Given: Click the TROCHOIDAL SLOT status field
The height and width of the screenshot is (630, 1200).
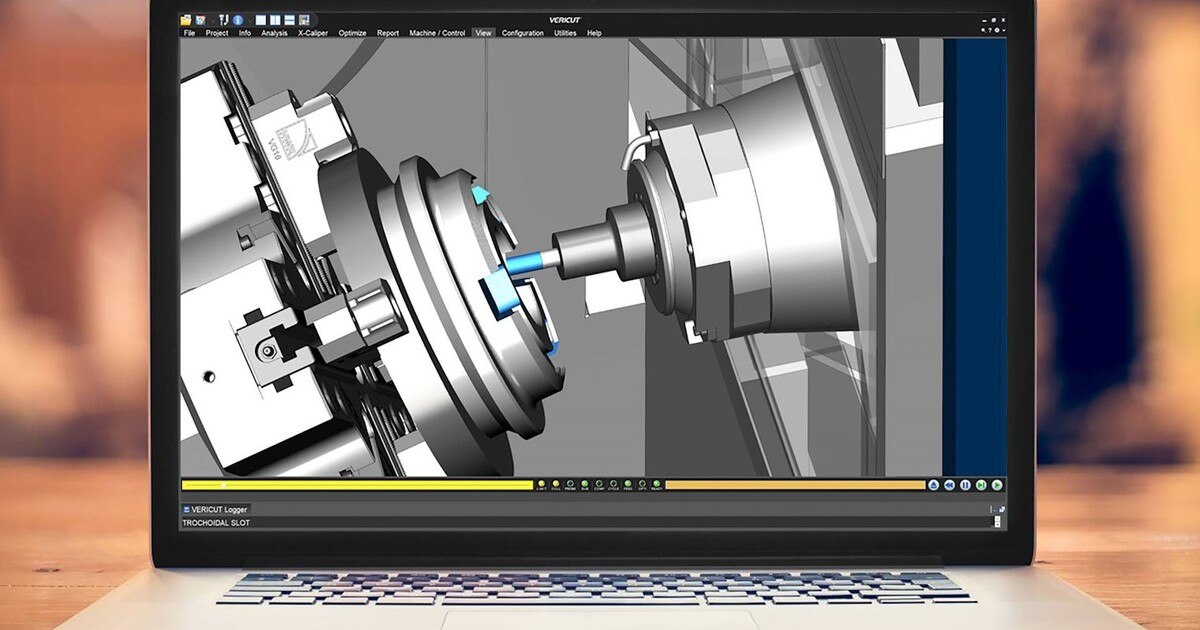Looking at the screenshot, I should tap(215, 521).
